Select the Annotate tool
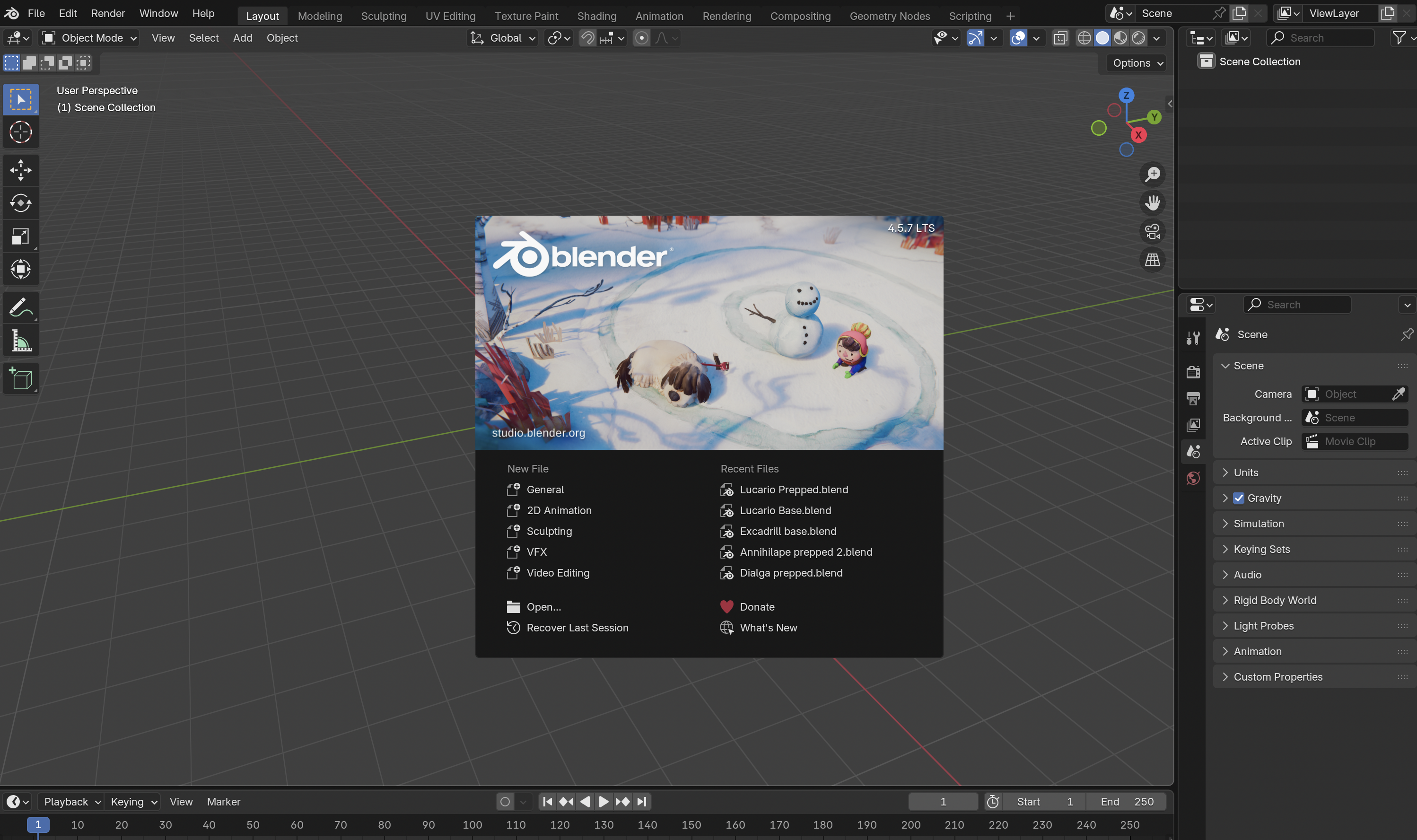 tap(21, 307)
